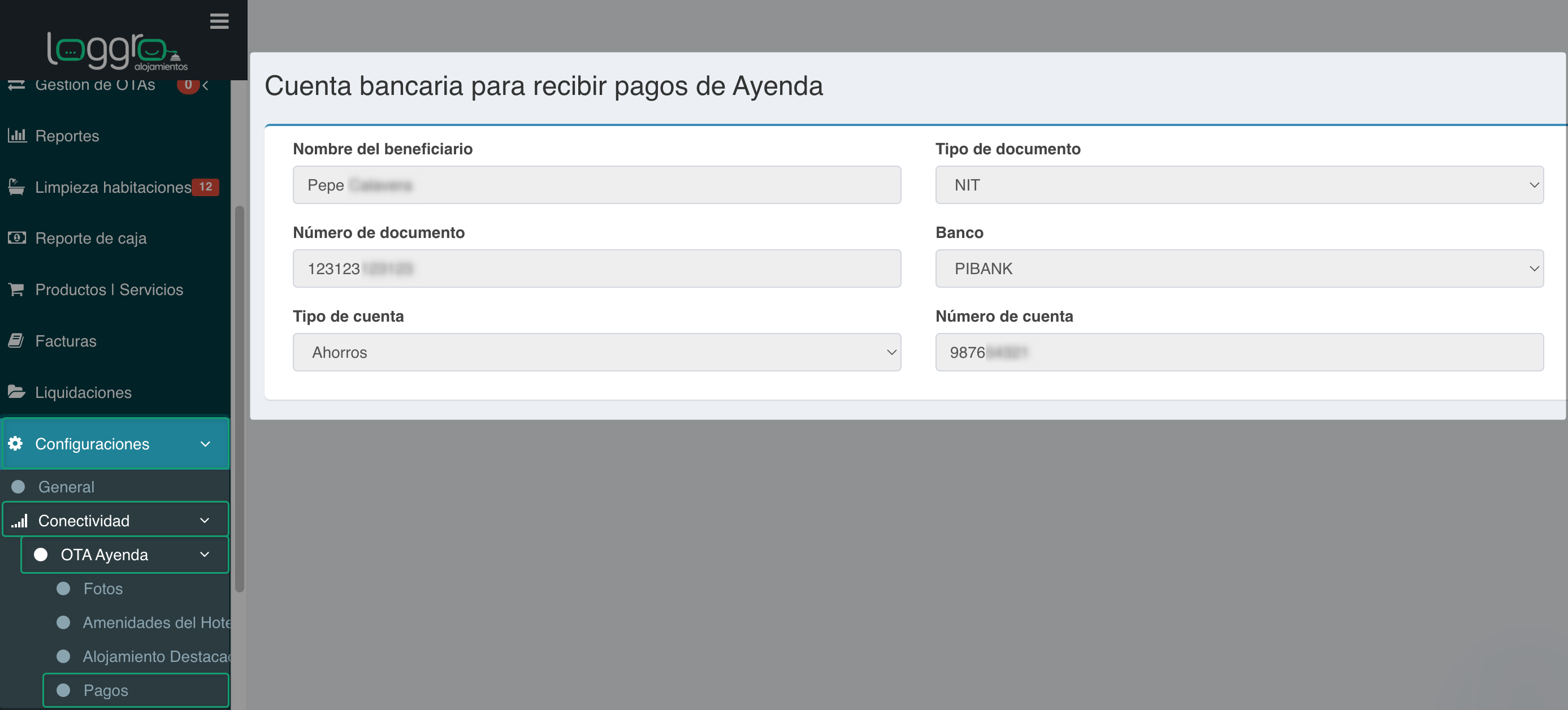The height and width of the screenshot is (710, 1568).
Task: Click the Liquidaciones folder icon
Action: point(17,392)
